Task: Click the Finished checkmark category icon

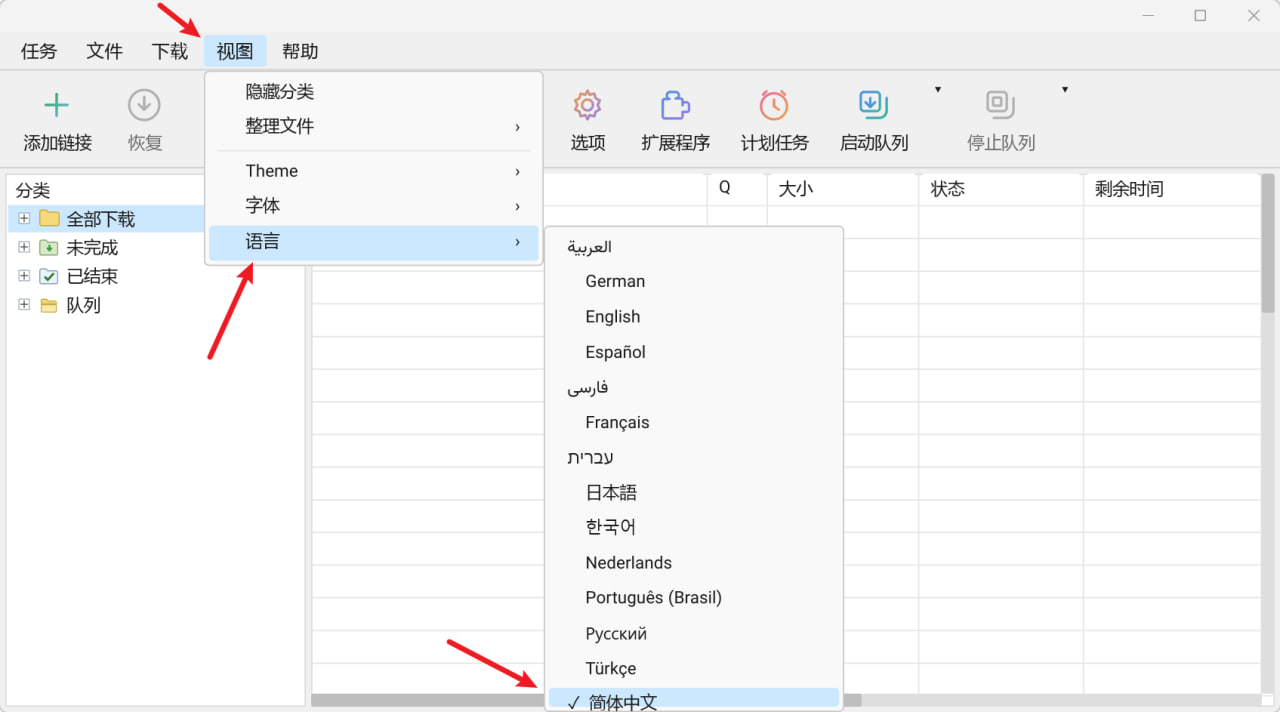Action: click(49, 276)
